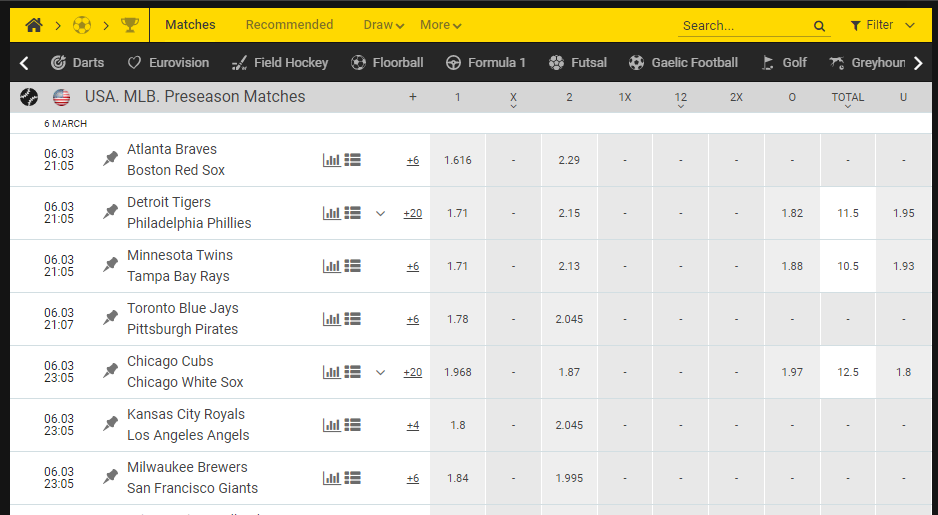Open list view icon for Chicago Cubs match
This screenshot has width=938, height=515.
352,371
